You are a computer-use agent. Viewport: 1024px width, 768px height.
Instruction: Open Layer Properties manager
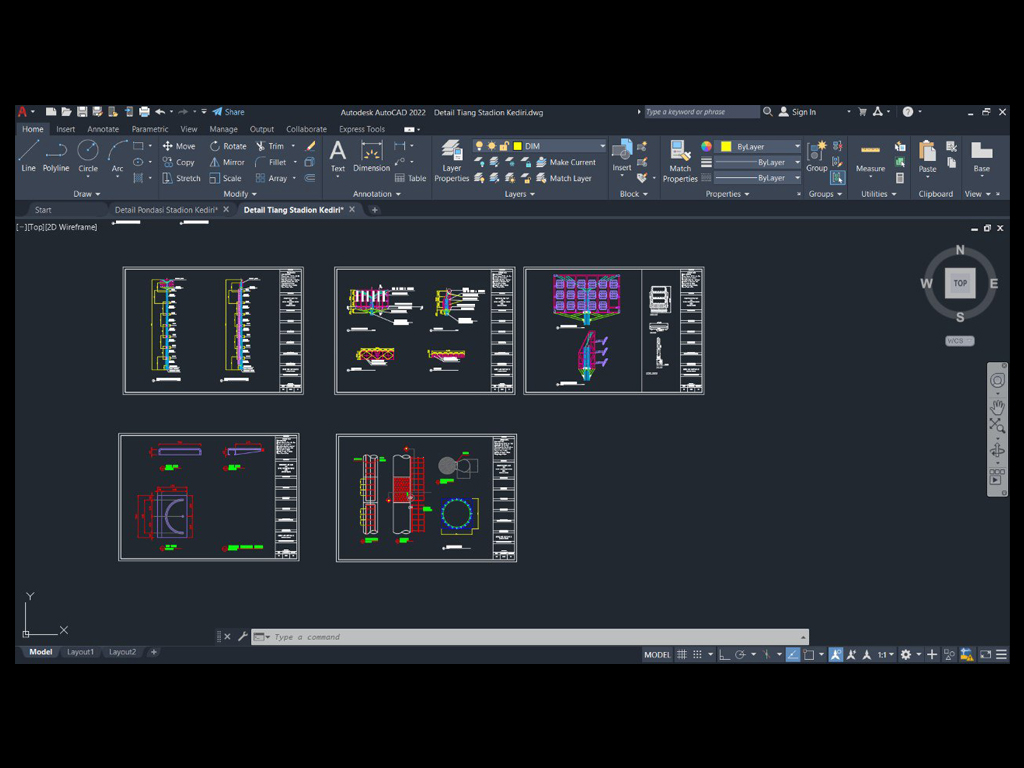[452, 160]
